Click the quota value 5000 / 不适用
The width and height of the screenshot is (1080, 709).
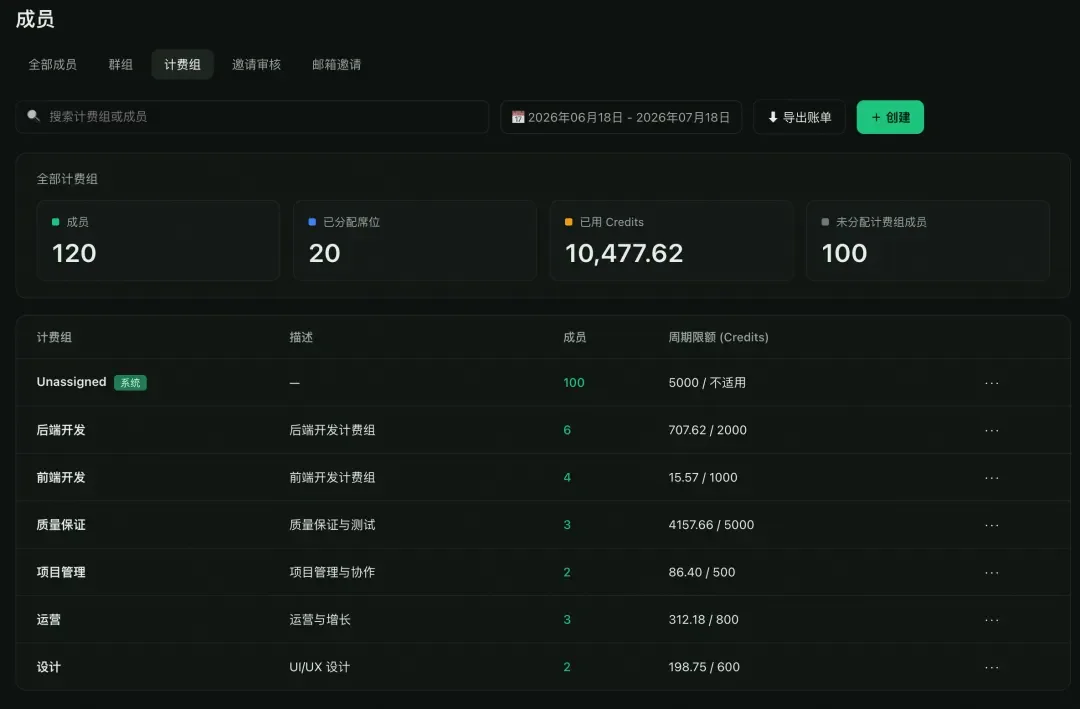pyautogui.click(x=707, y=382)
